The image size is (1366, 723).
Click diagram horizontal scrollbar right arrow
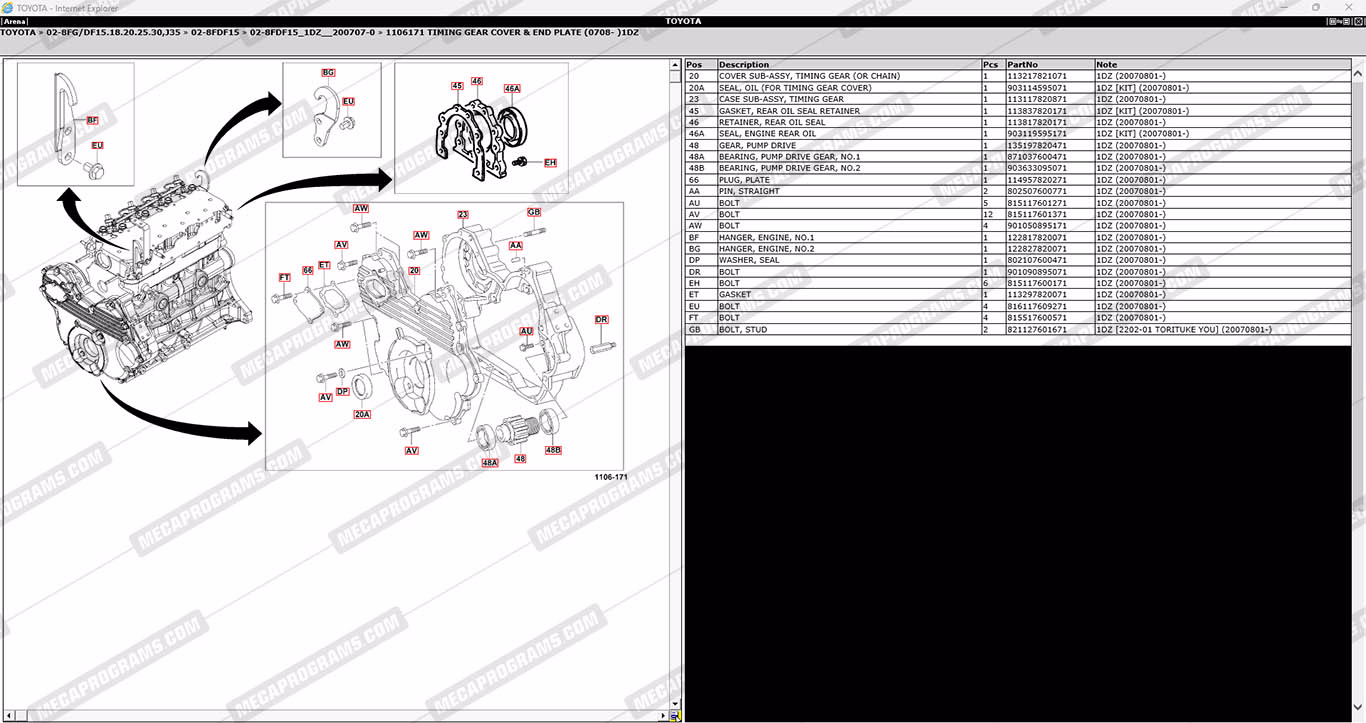click(x=664, y=716)
